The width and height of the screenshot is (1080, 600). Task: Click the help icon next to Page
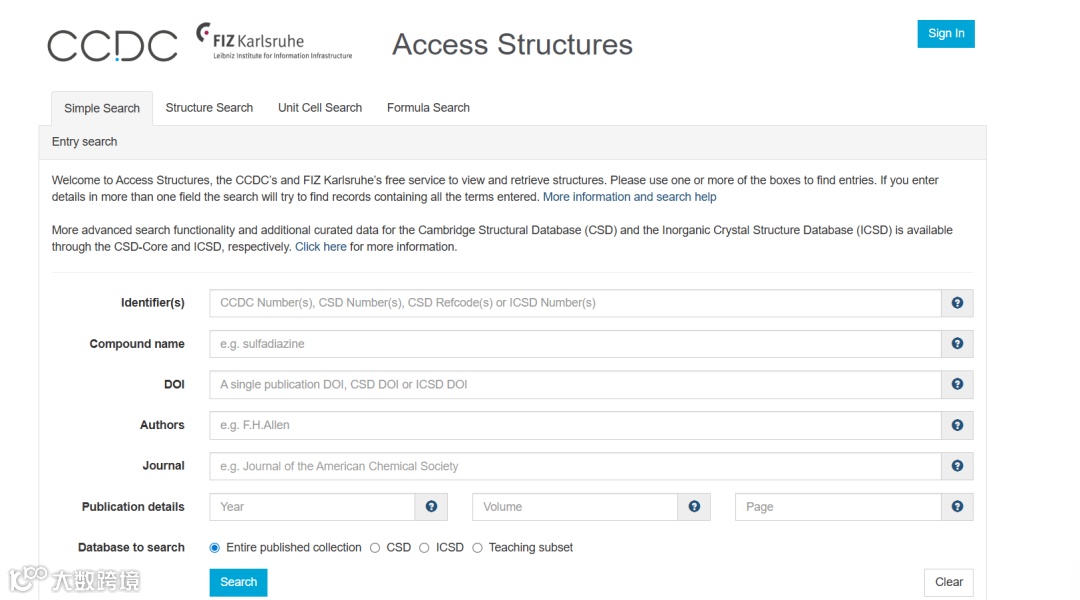957,507
